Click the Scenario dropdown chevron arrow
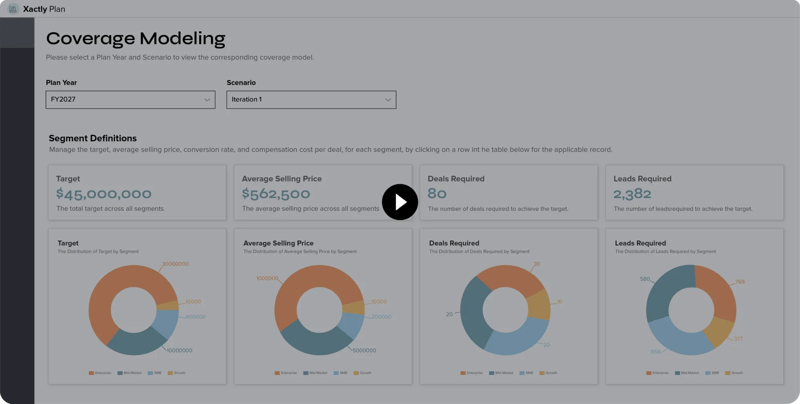The width and height of the screenshot is (800, 404). pyautogui.click(x=388, y=100)
